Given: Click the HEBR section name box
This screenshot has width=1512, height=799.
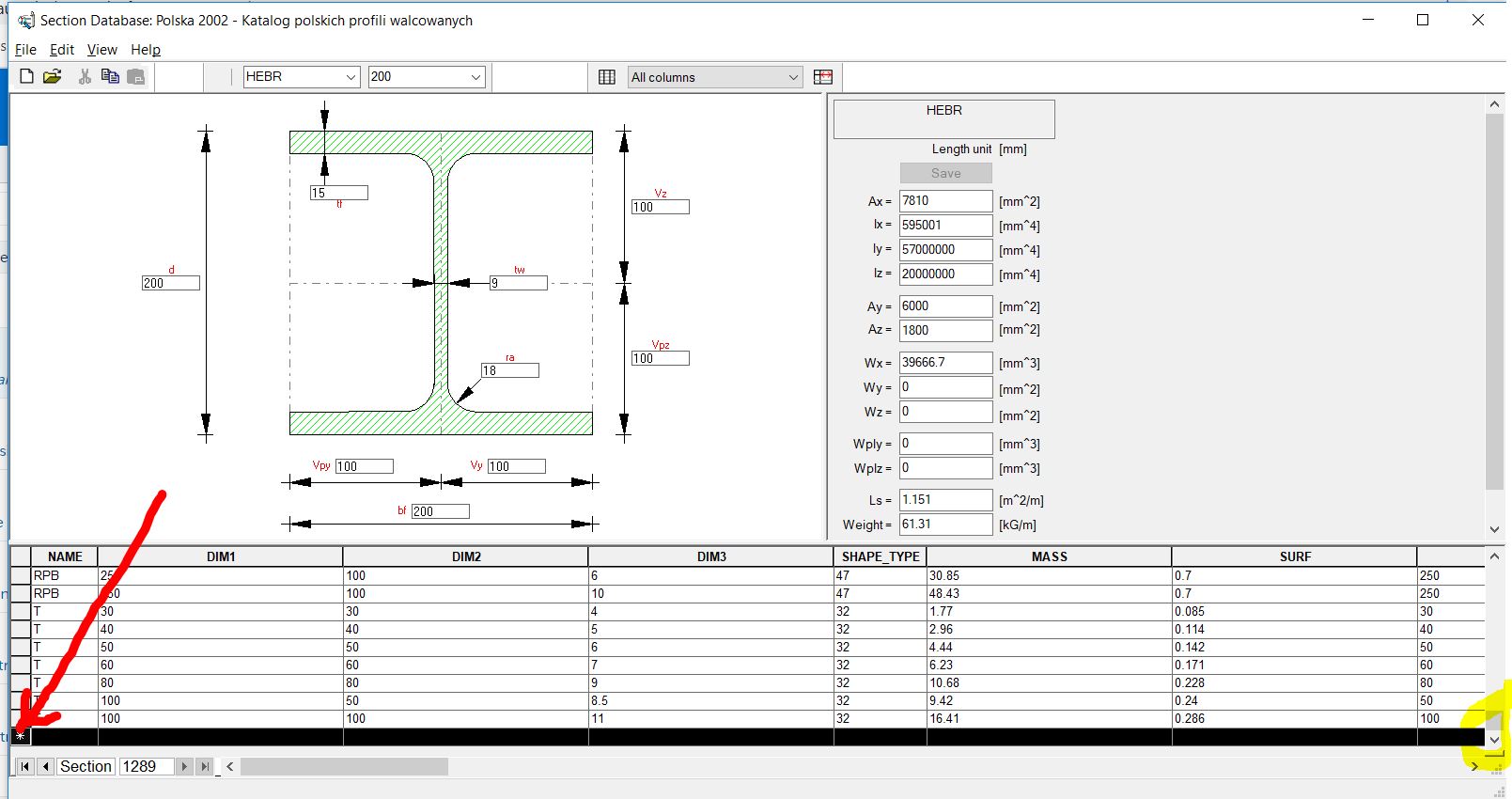Looking at the screenshot, I should (944, 118).
